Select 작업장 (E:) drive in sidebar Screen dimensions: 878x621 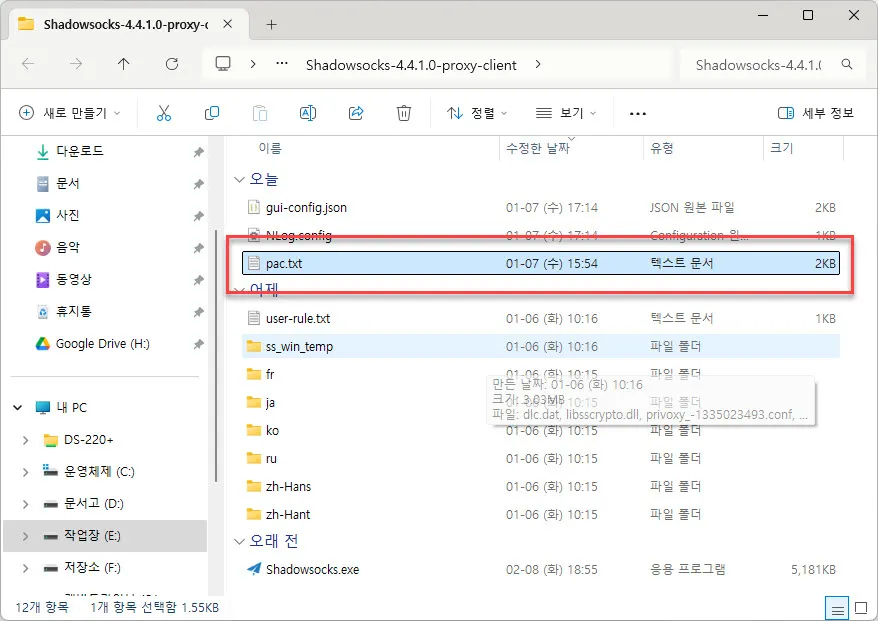105,536
